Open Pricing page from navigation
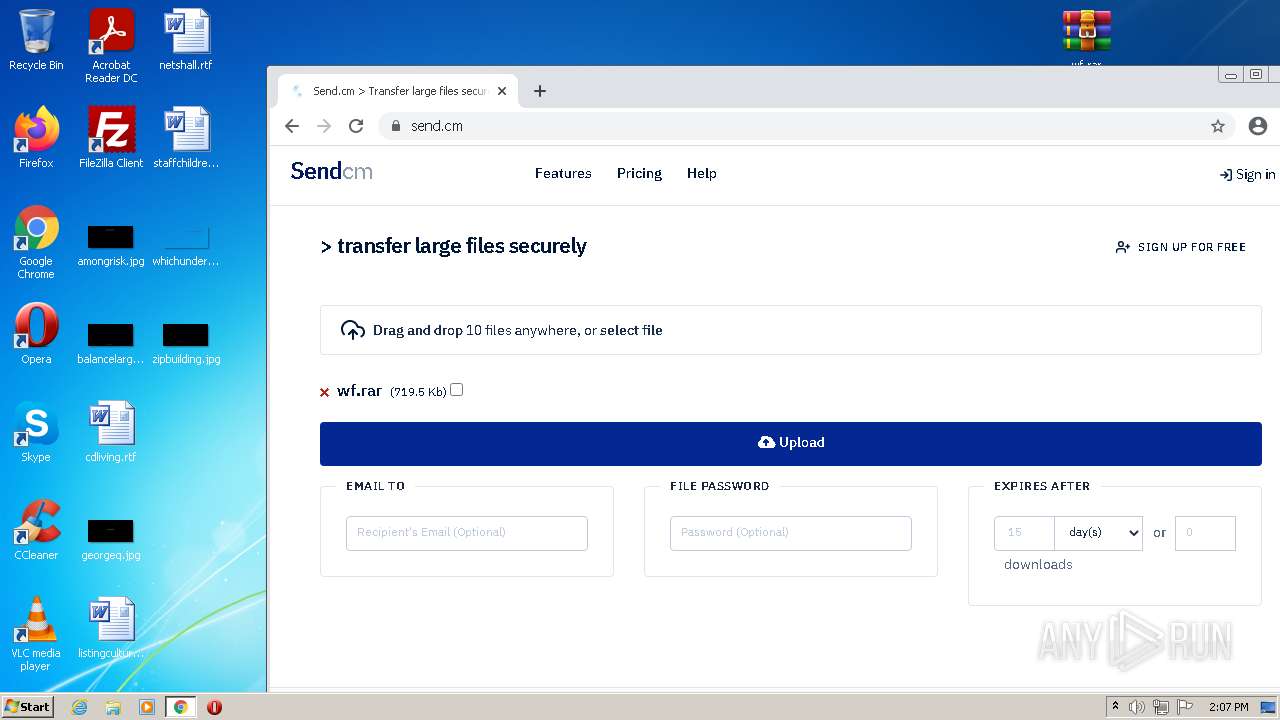This screenshot has height=720, width=1280. coord(639,173)
